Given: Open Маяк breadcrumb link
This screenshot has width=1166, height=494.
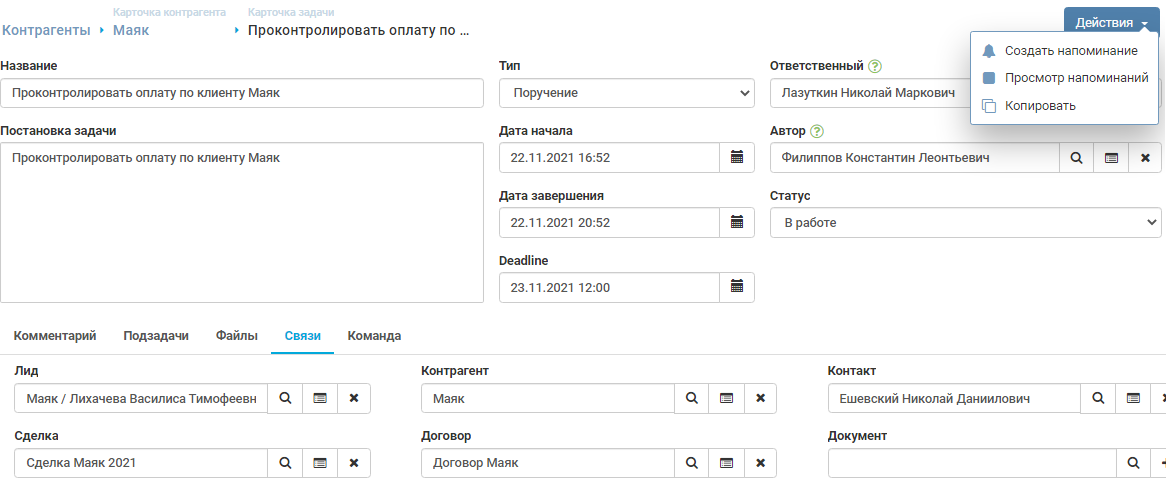Looking at the screenshot, I should coord(132,31).
